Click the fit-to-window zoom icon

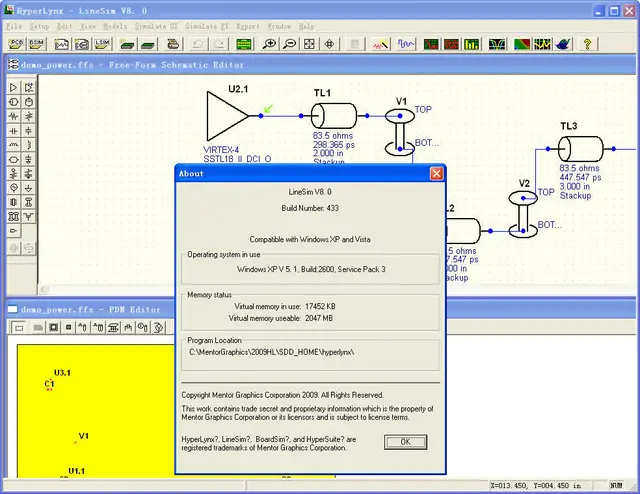[309, 44]
